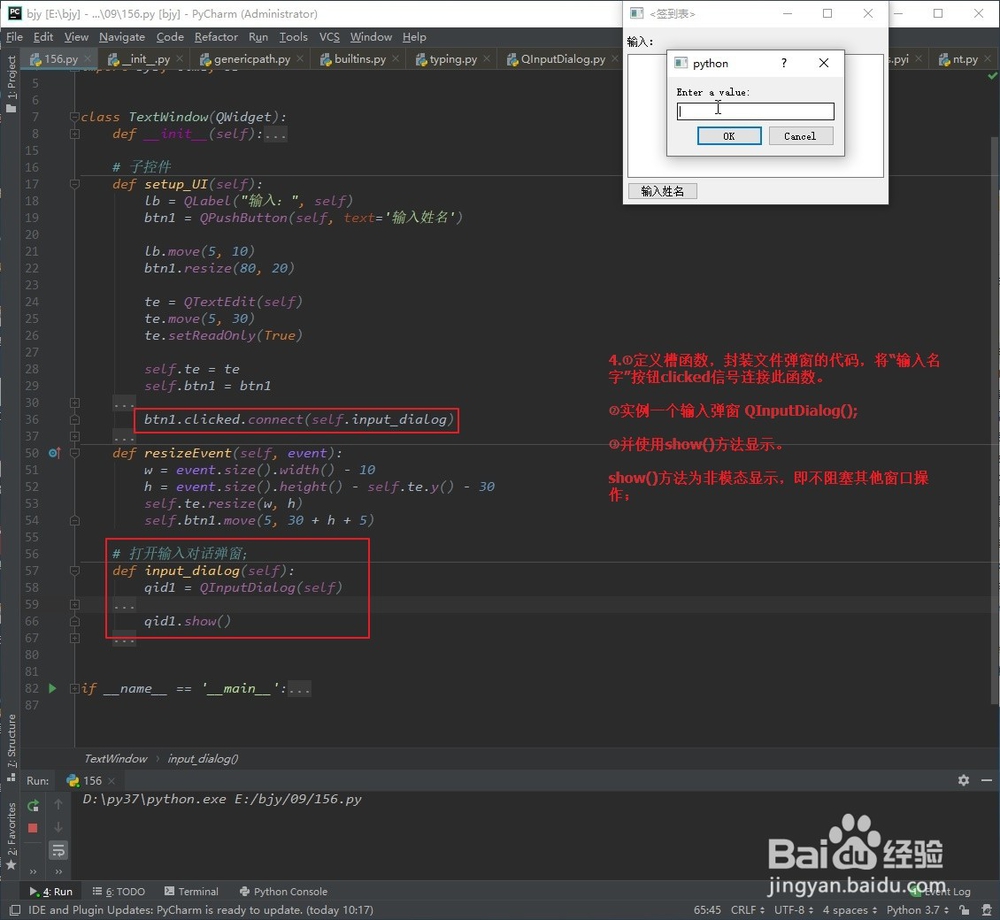1000x920 pixels.
Task: Expand the folded region at line 59
Action: [75, 604]
